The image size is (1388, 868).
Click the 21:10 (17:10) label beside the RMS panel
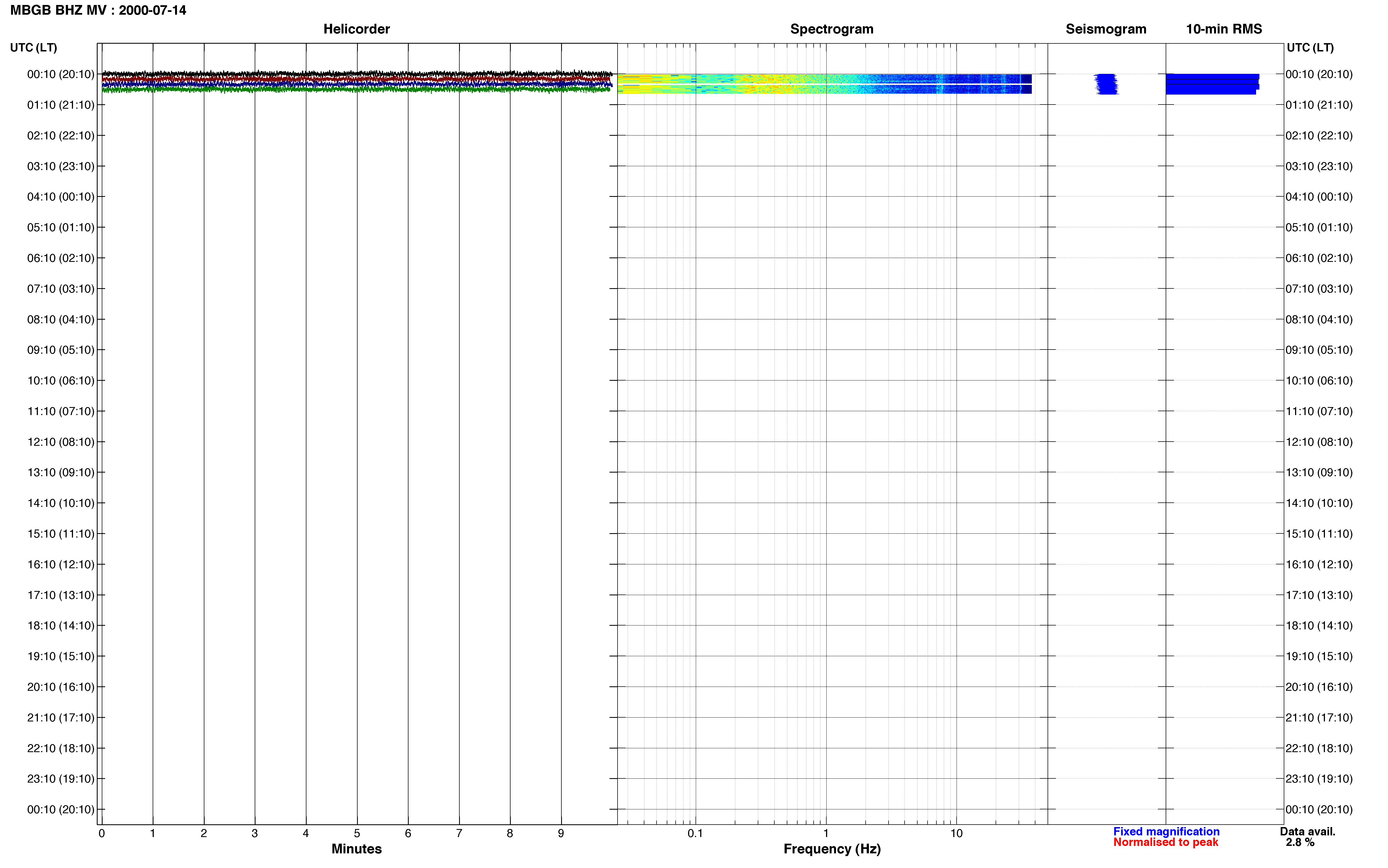(x=1319, y=718)
